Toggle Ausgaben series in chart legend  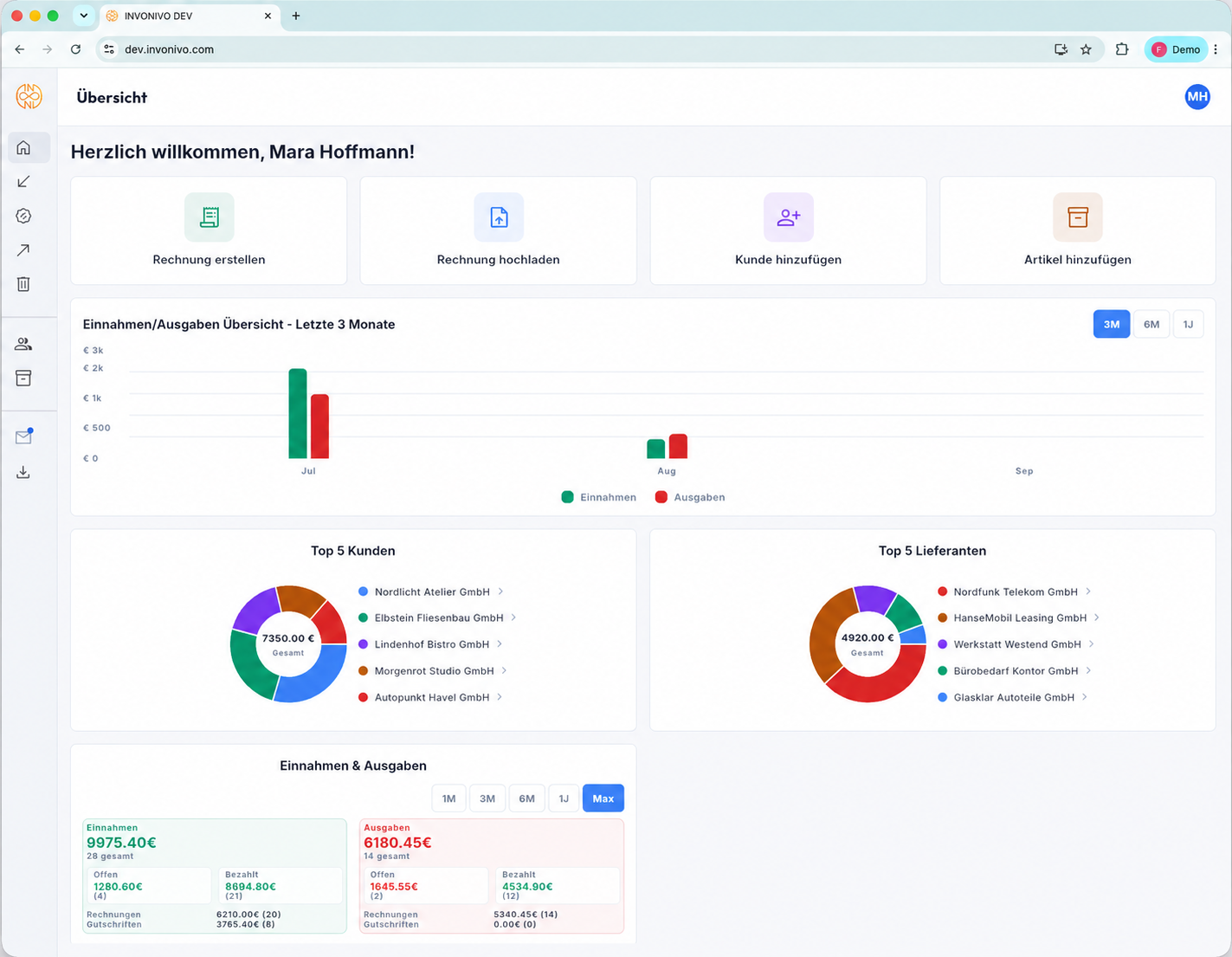click(690, 497)
